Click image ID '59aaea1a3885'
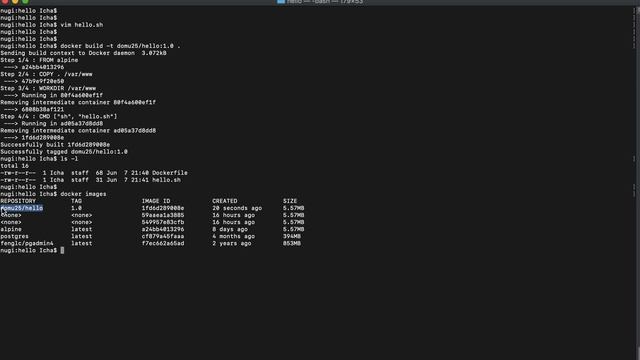This screenshot has height=360, width=640. click(x=163, y=216)
